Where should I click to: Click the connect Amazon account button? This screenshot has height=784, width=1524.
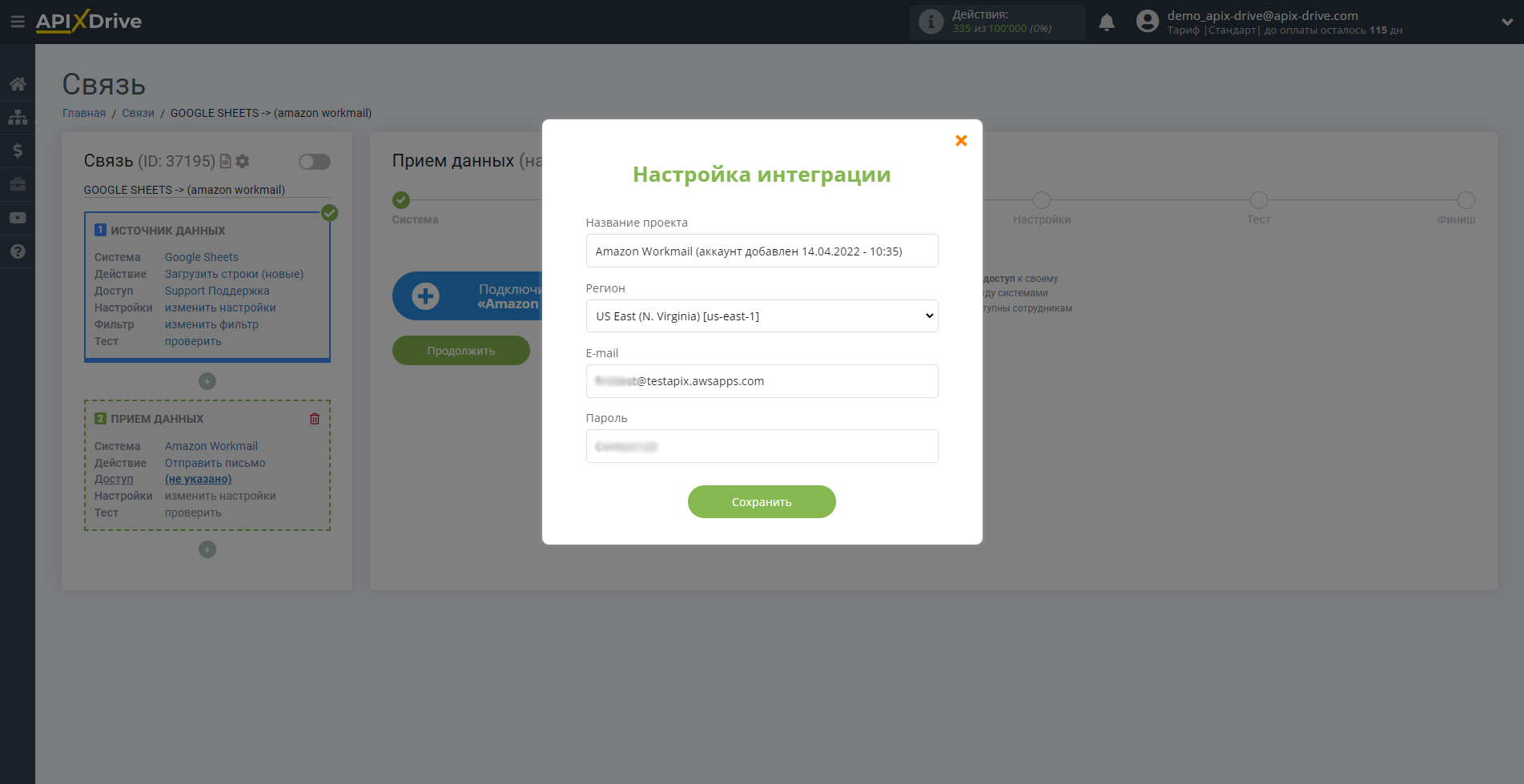point(468,296)
